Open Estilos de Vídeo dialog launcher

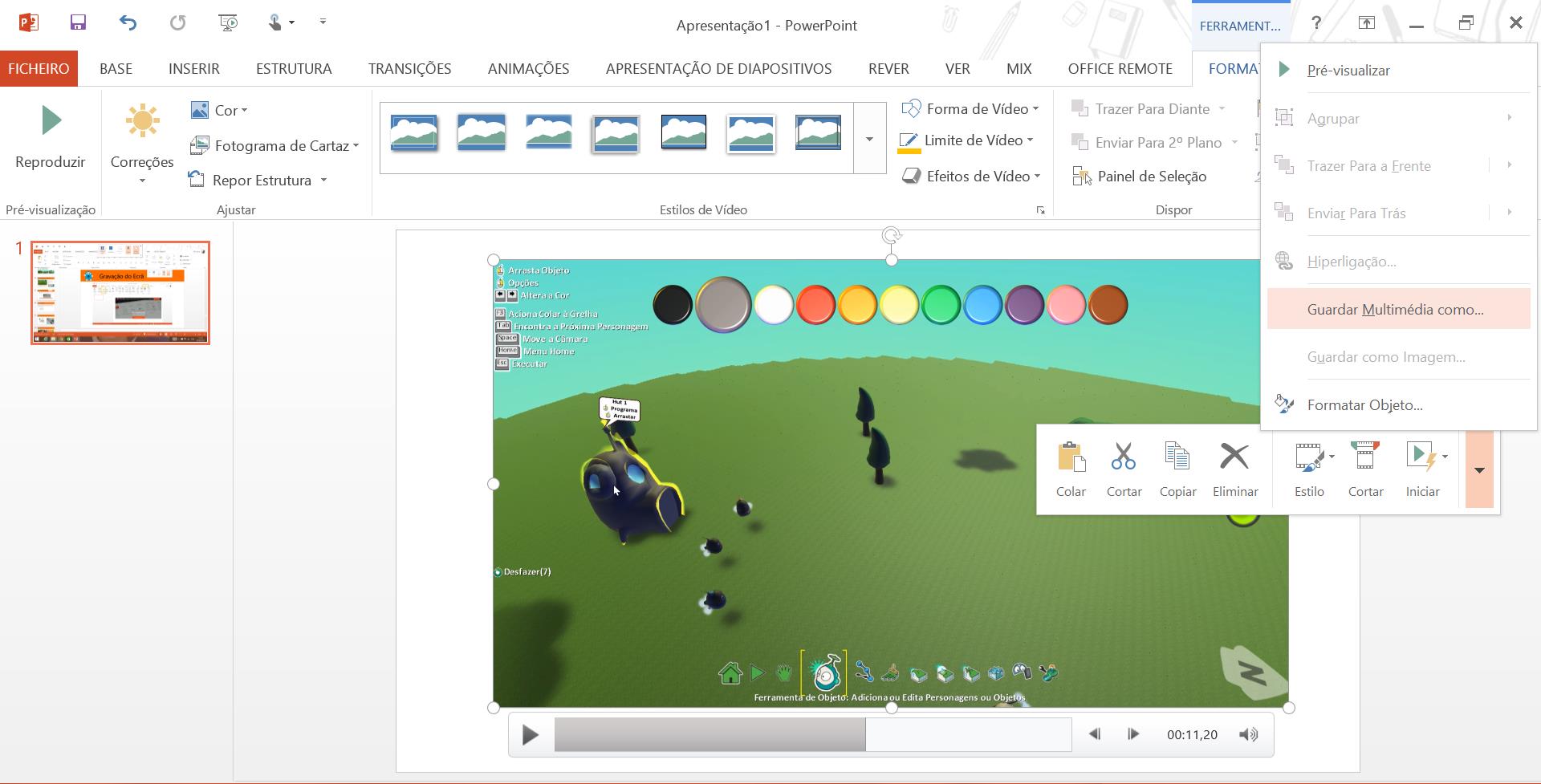click(1040, 210)
